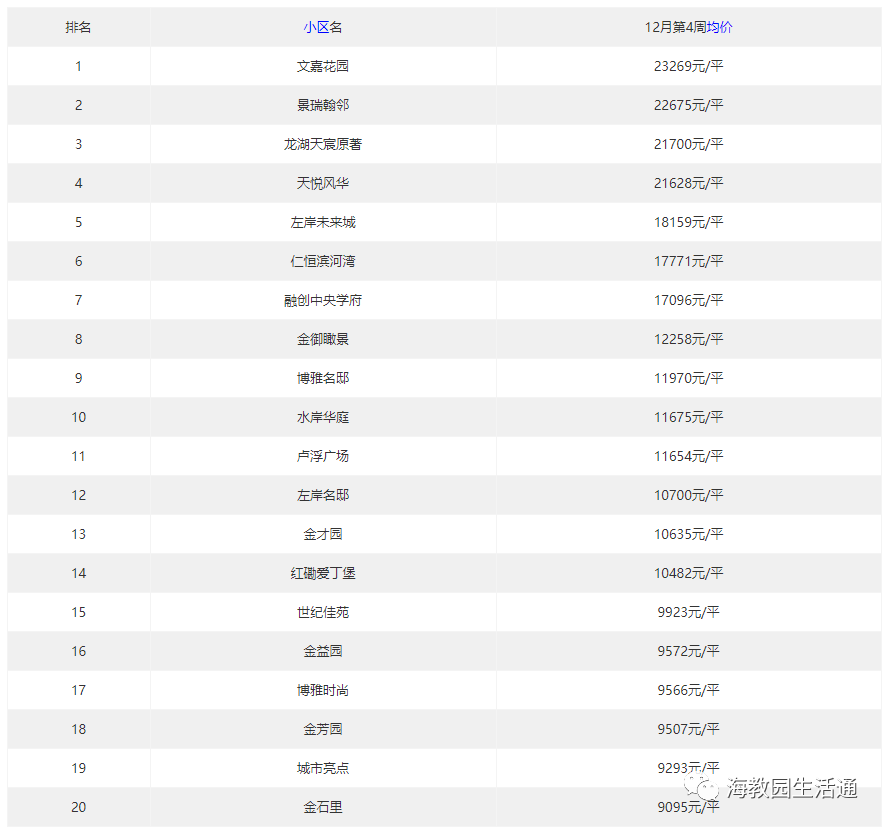886x827 pixels.
Task: Select the 10482元/平 price cell
Action: point(689,573)
